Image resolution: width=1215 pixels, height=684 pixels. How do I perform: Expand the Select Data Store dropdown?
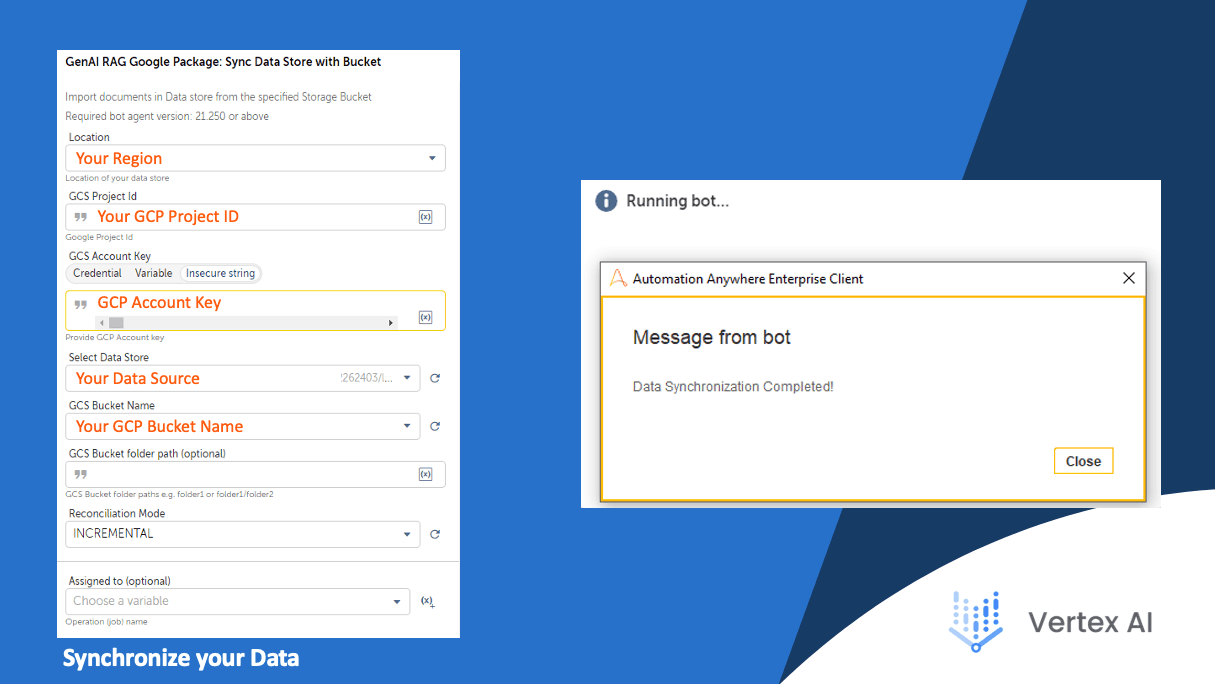[x=243, y=378]
